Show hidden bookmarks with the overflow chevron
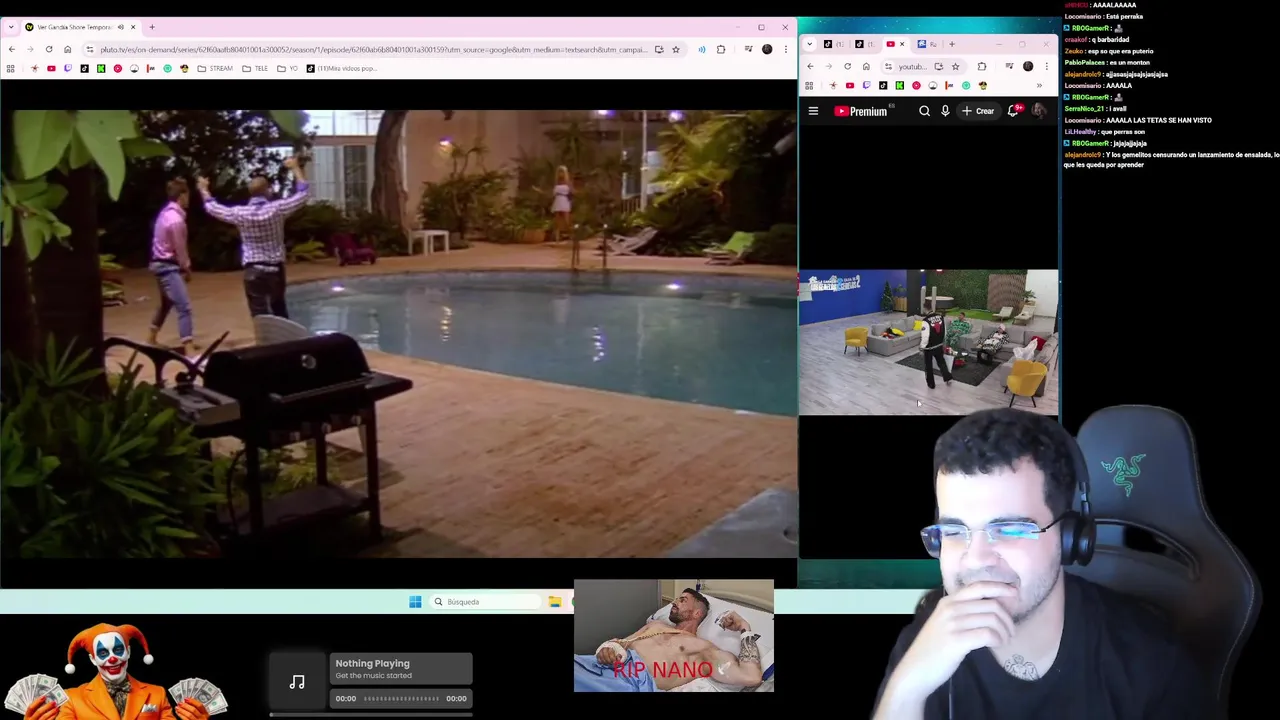 (1039, 85)
